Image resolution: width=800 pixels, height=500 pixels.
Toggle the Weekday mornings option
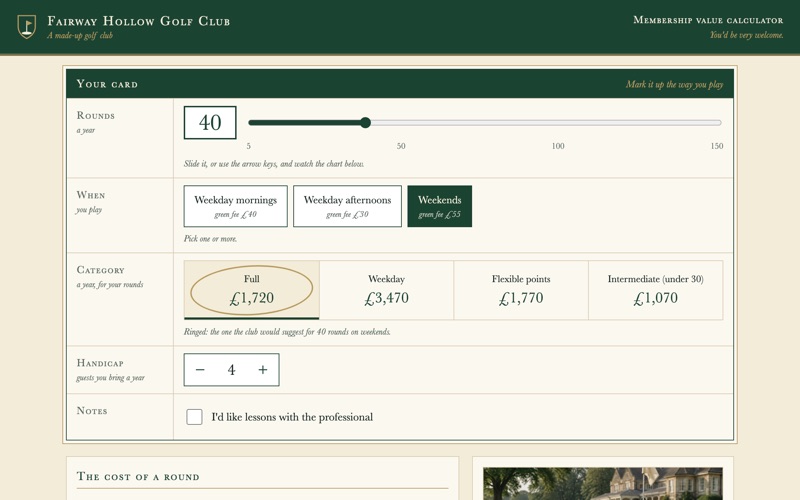click(x=236, y=206)
